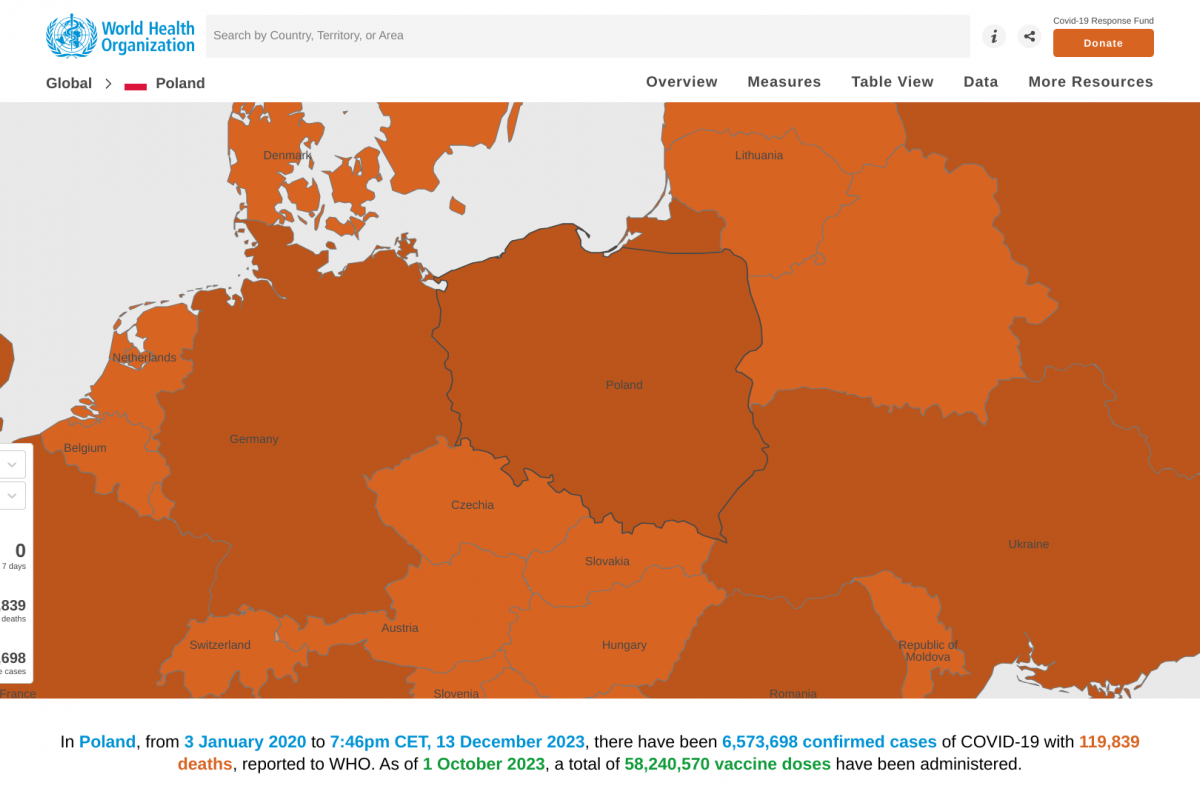The width and height of the screenshot is (1200, 800).
Task: Expand the upper dropdown in left panel
Action: point(12,465)
